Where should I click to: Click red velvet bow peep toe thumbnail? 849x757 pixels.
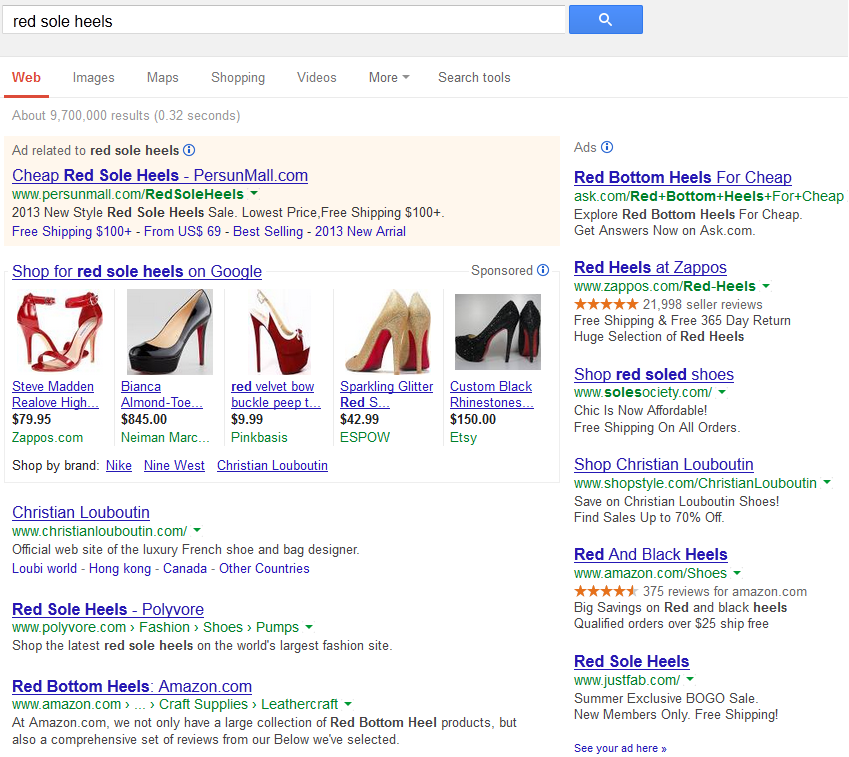point(279,331)
